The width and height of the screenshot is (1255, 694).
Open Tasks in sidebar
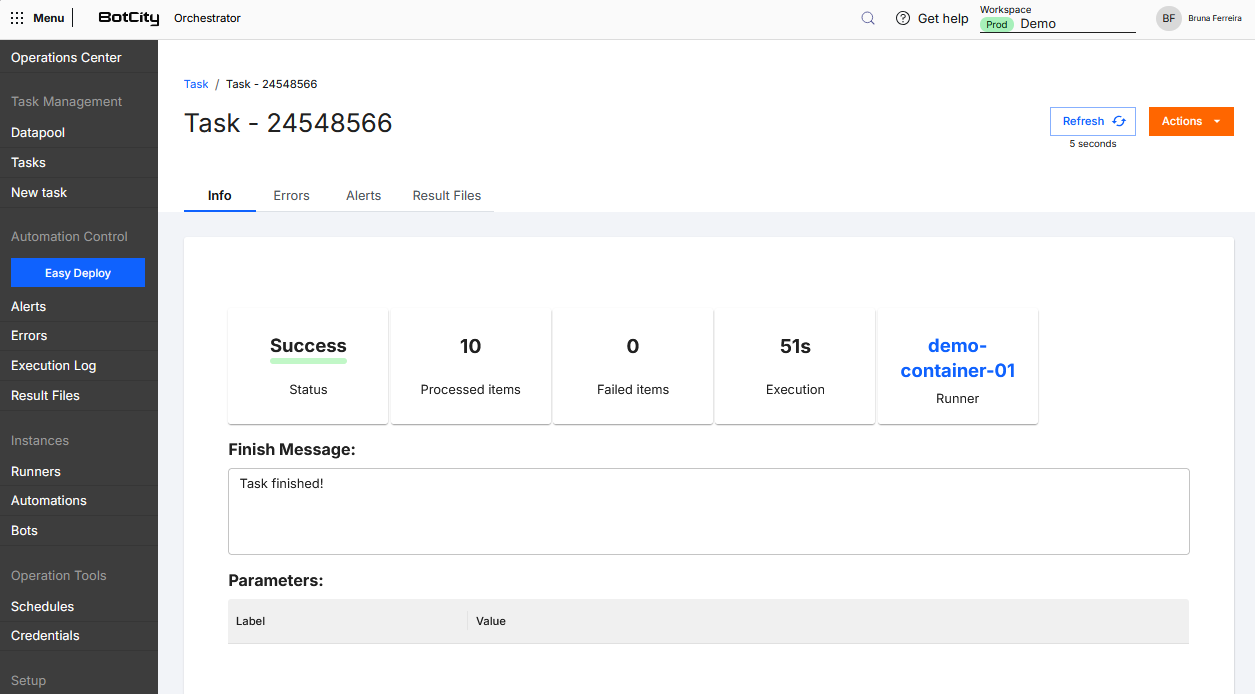point(79,163)
